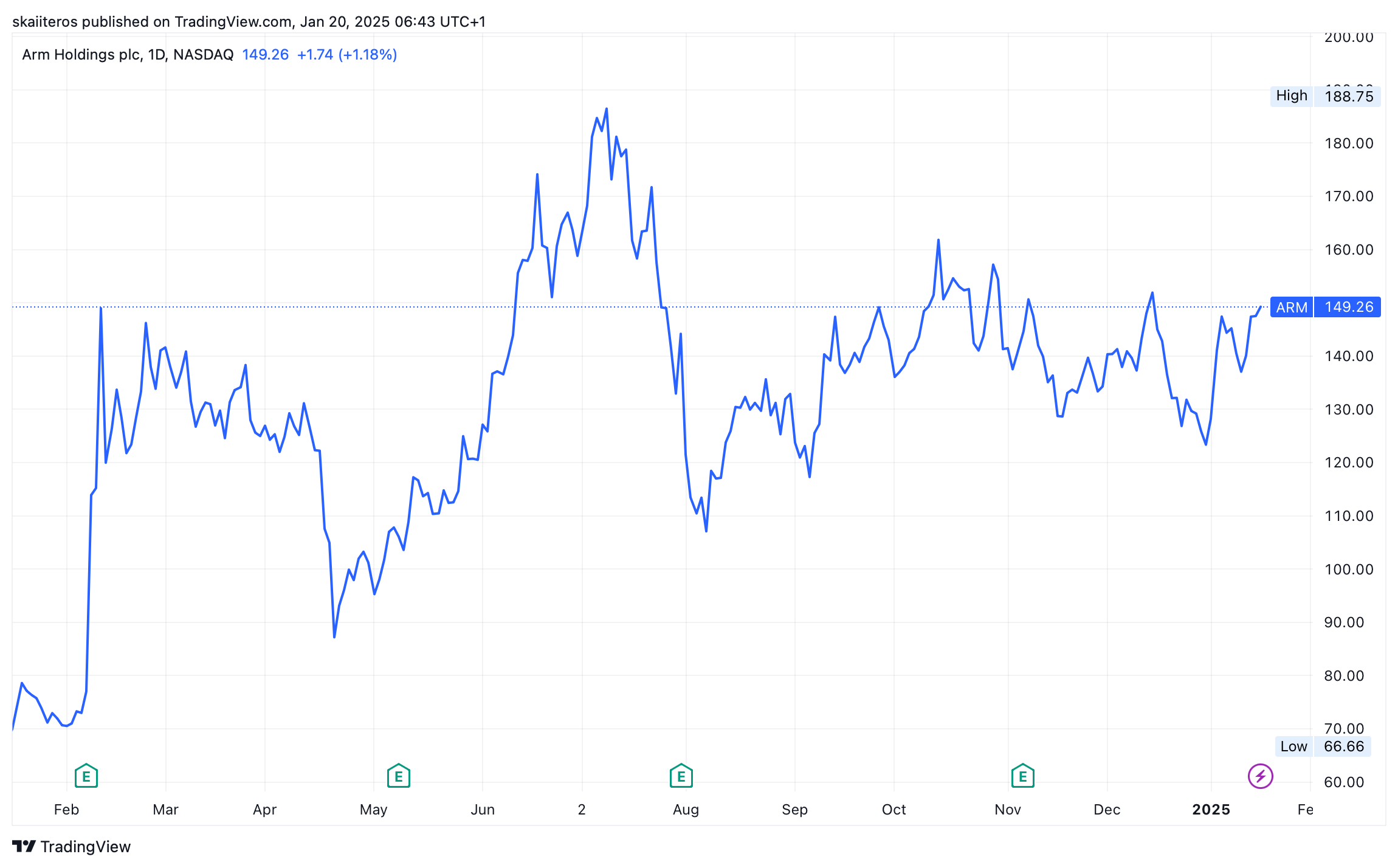Click the purple lightning event marker
The width and height of the screenshot is (1398, 868).
1261,776
